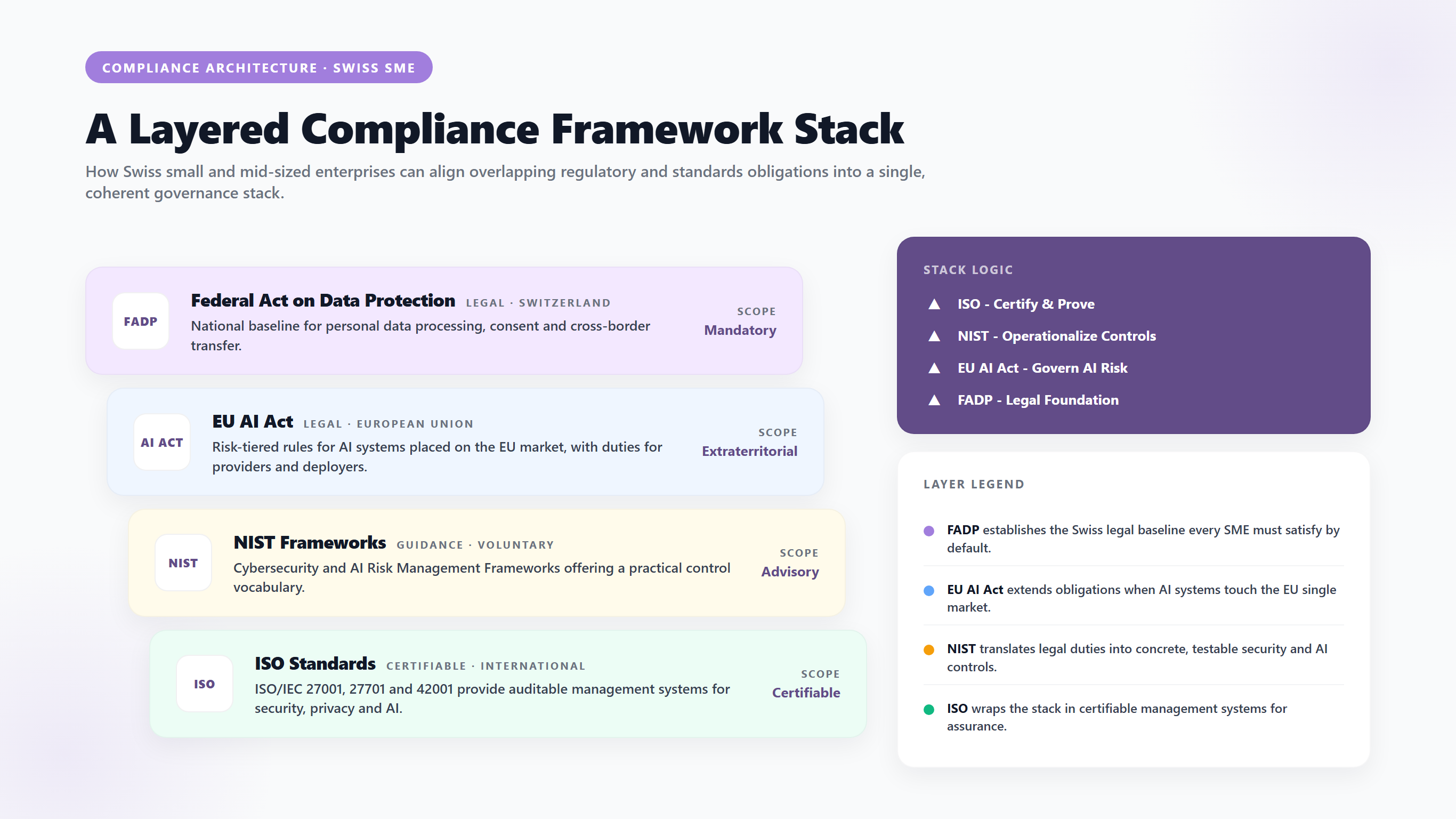Click the legend sentence starting 'EU AI Act extends'
The height and width of the screenshot is (819, 1456).
tap(1142, 598)
